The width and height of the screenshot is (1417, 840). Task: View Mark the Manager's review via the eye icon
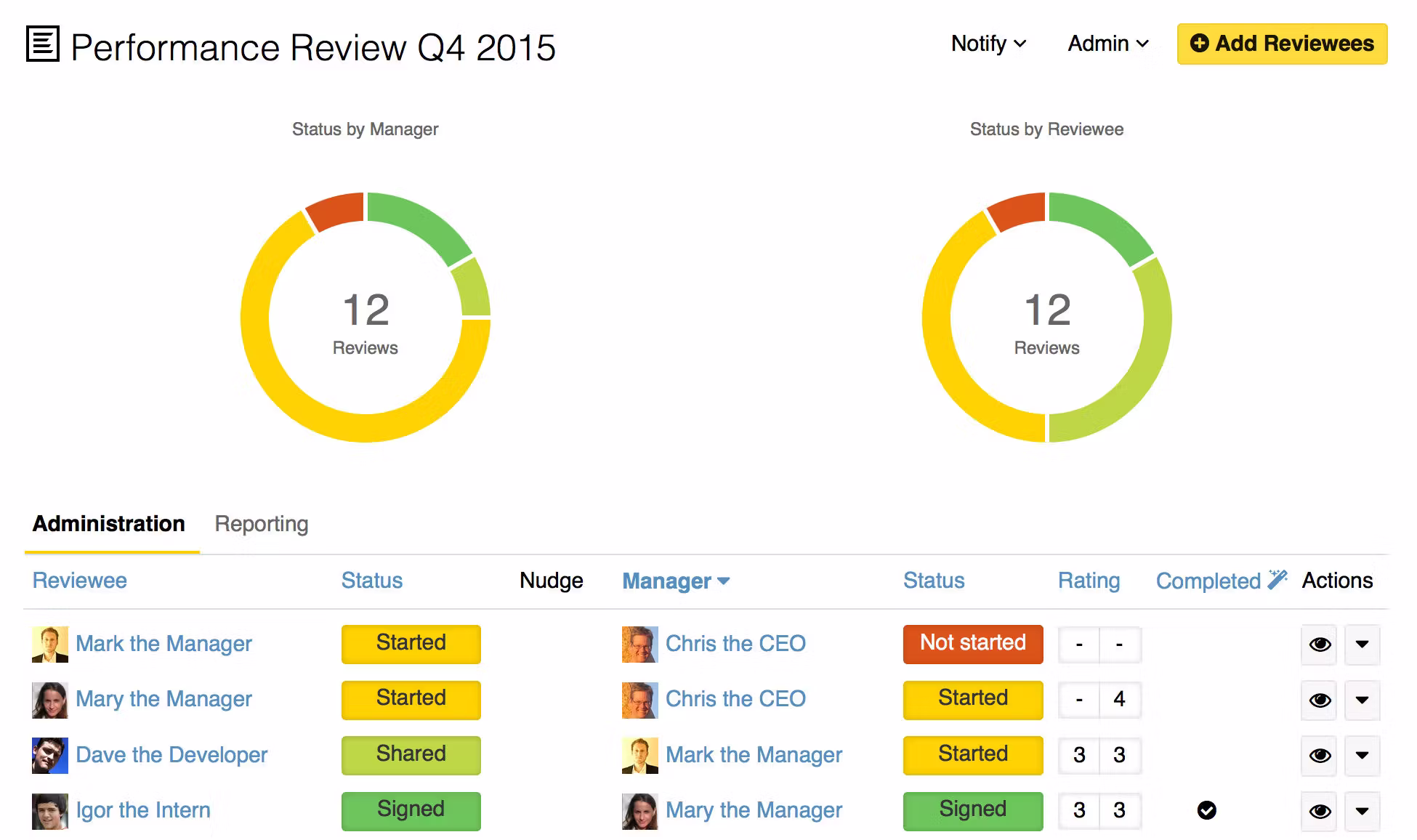pyautogui.click(x=1318, y=645)
